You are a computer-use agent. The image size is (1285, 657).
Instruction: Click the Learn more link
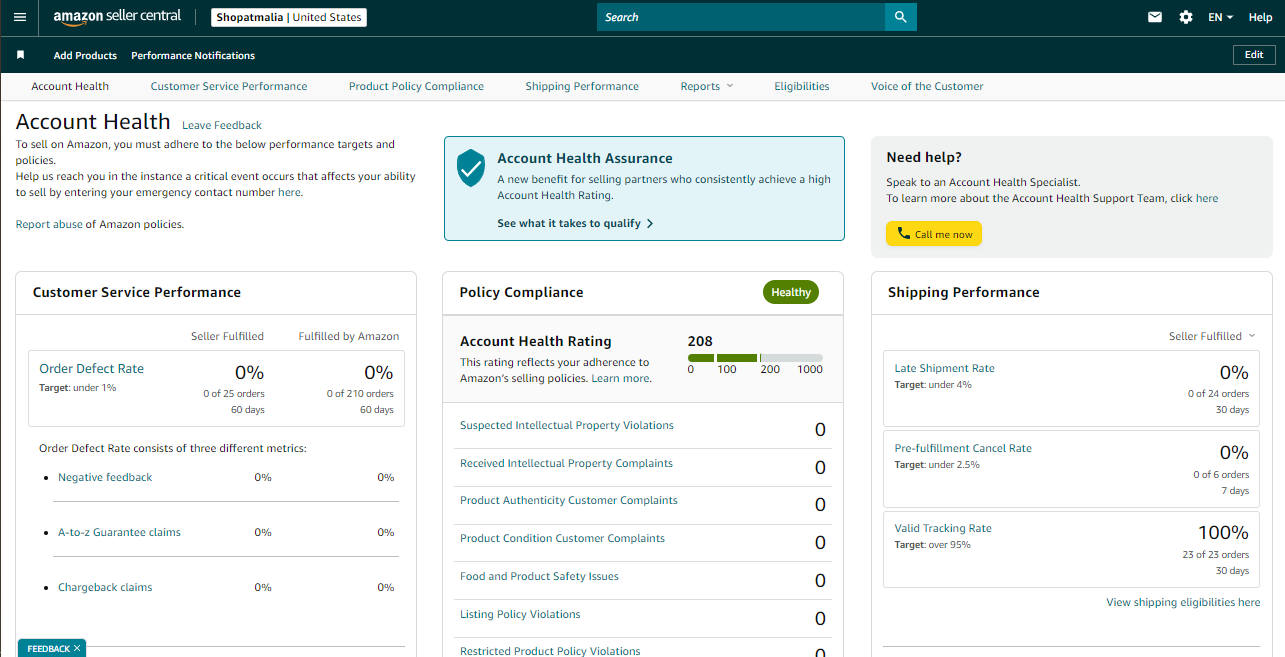620,378
